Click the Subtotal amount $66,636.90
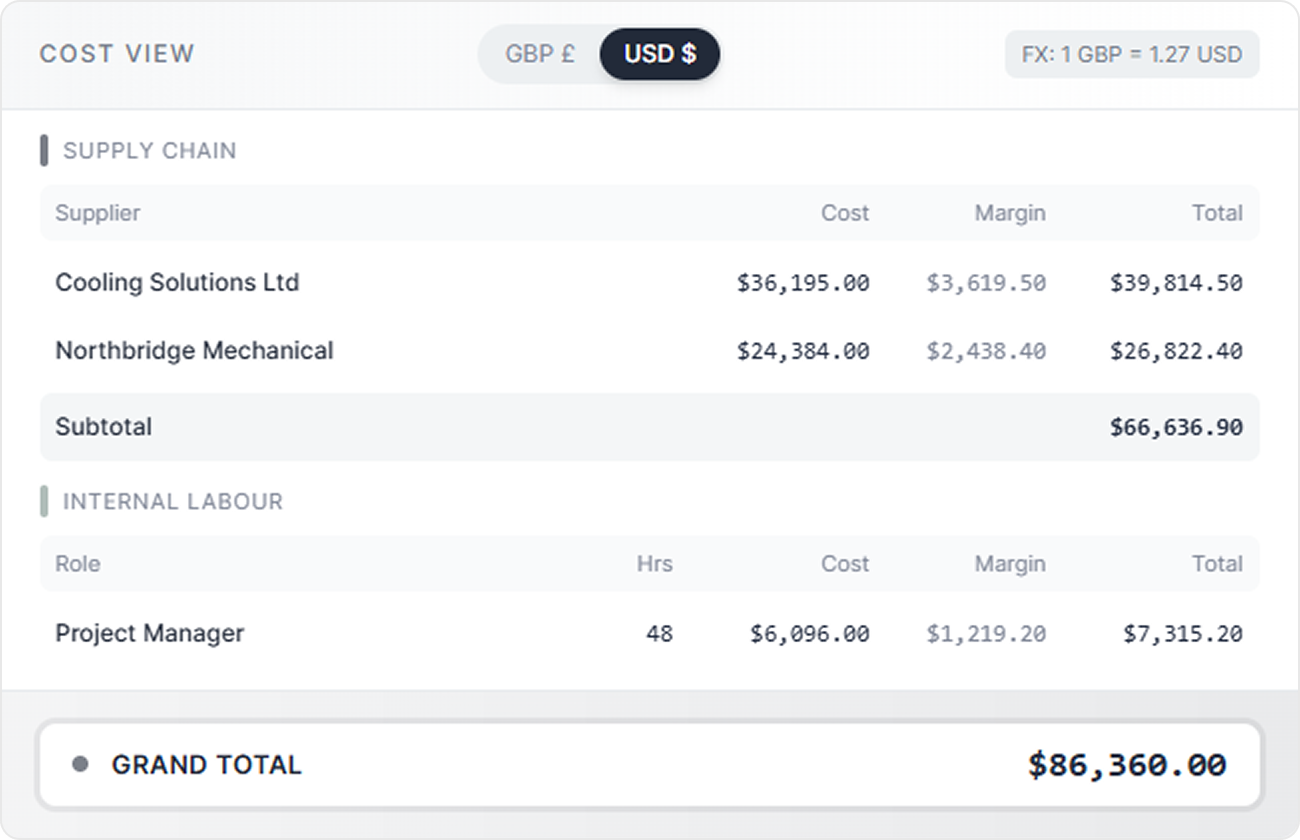Viewport: 1300px width, 840px height. pos(1176,428)
